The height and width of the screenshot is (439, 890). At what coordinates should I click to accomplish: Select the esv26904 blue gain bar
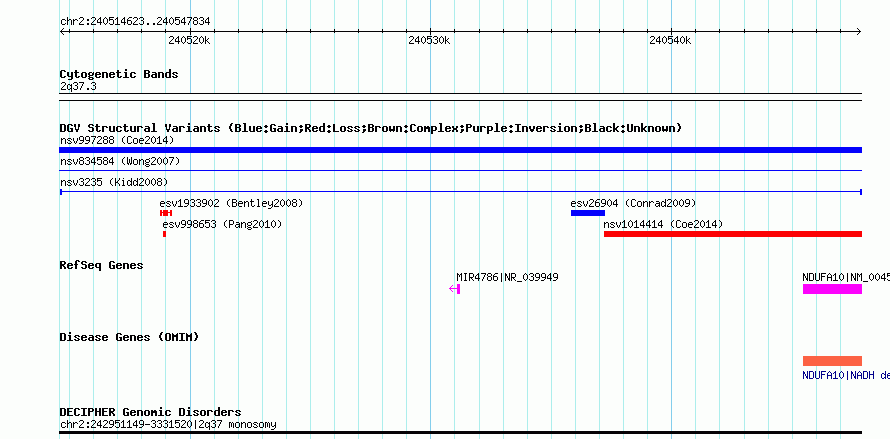coord(587,213)
